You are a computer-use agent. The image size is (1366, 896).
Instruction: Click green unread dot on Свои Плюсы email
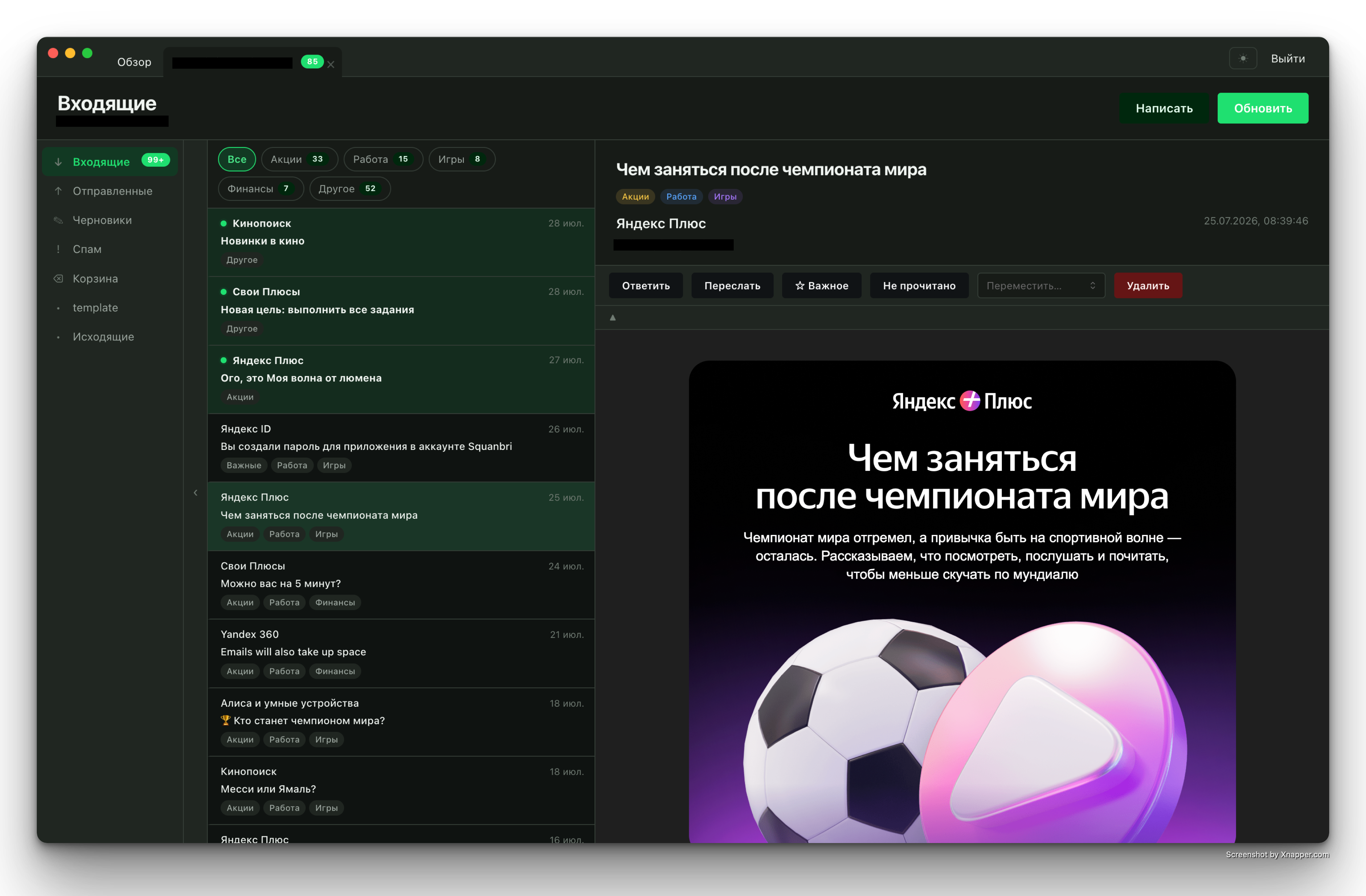pyautogui.click(x=224, y=292)
